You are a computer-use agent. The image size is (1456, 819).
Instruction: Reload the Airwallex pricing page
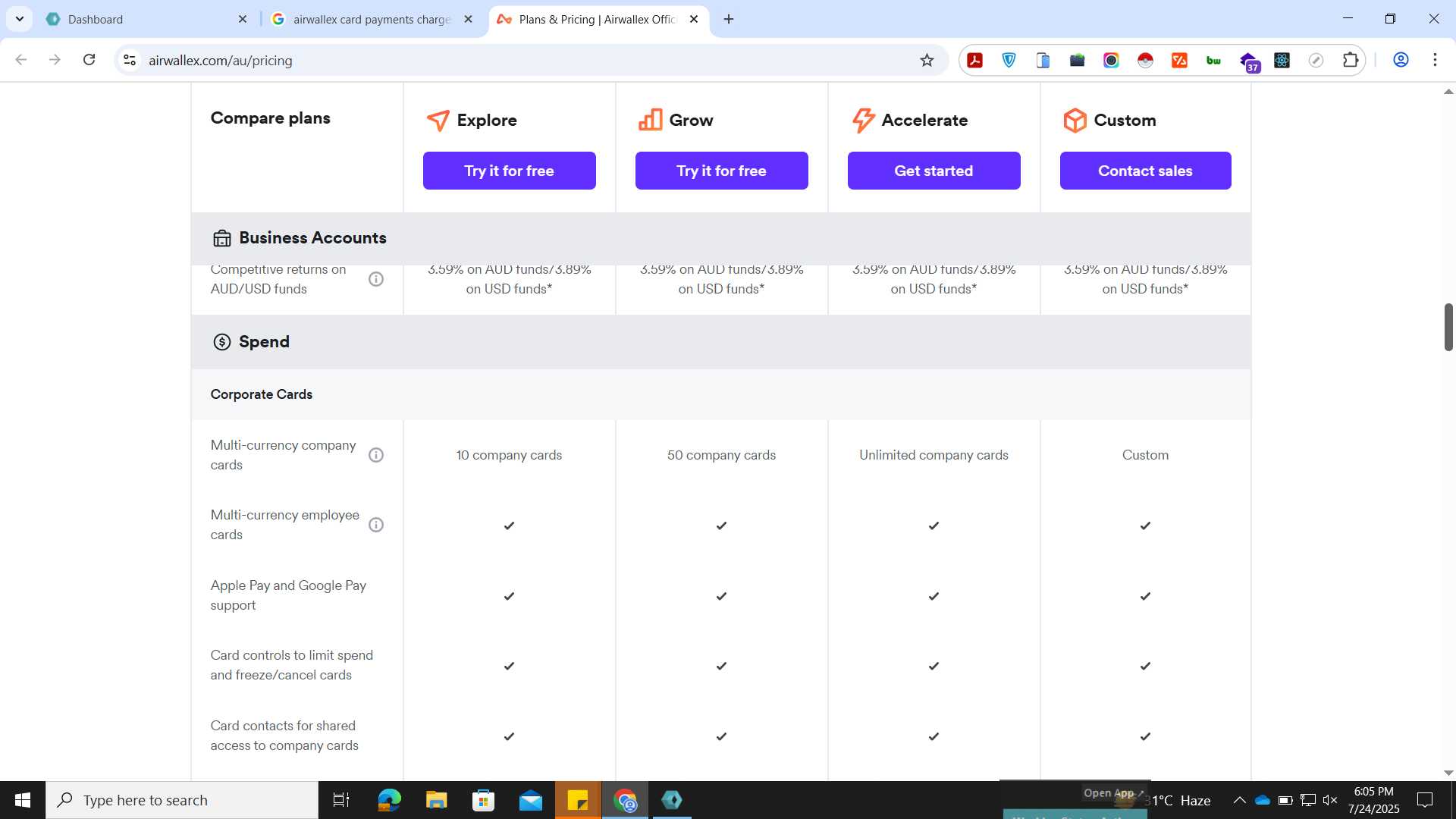(x=89, y=60)
